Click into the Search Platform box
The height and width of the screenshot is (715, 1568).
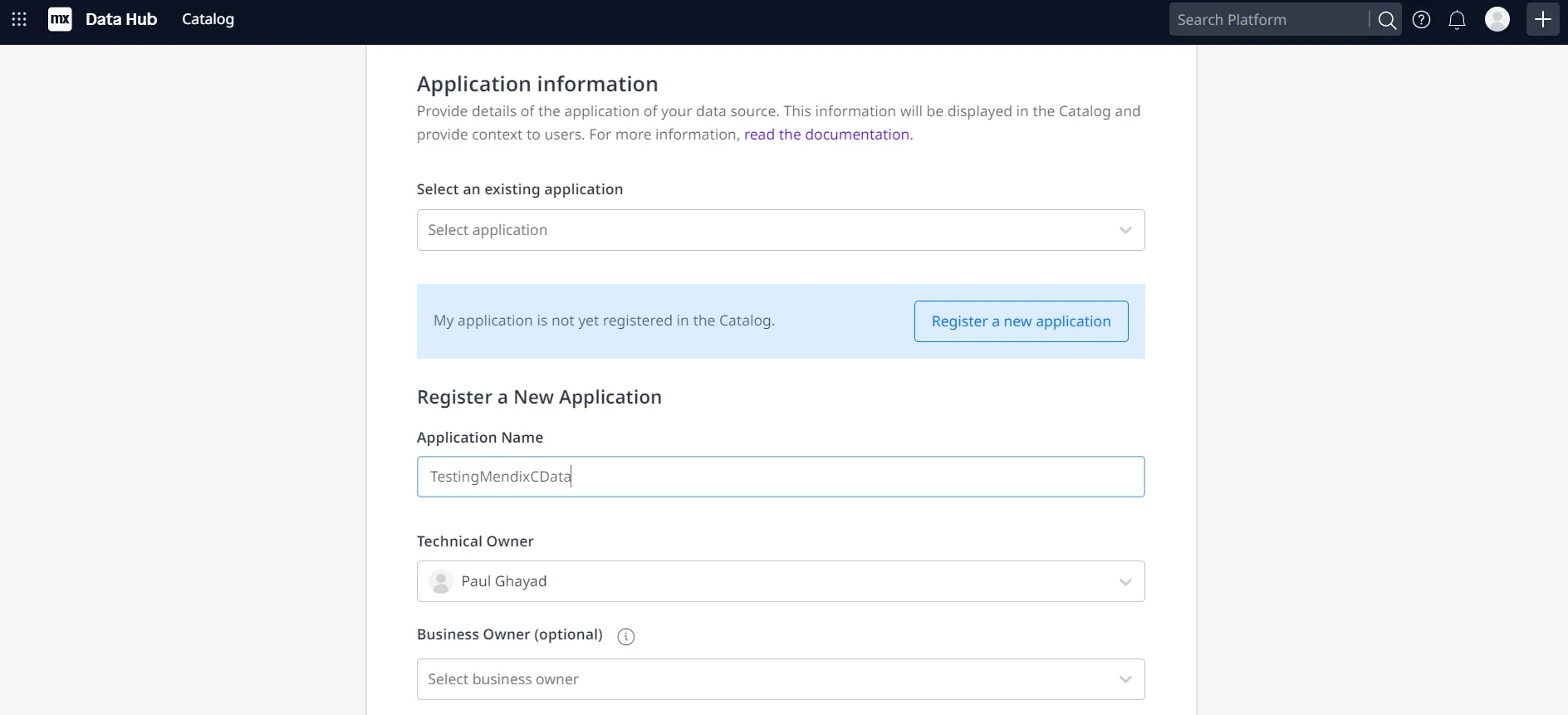(1268, 20)
